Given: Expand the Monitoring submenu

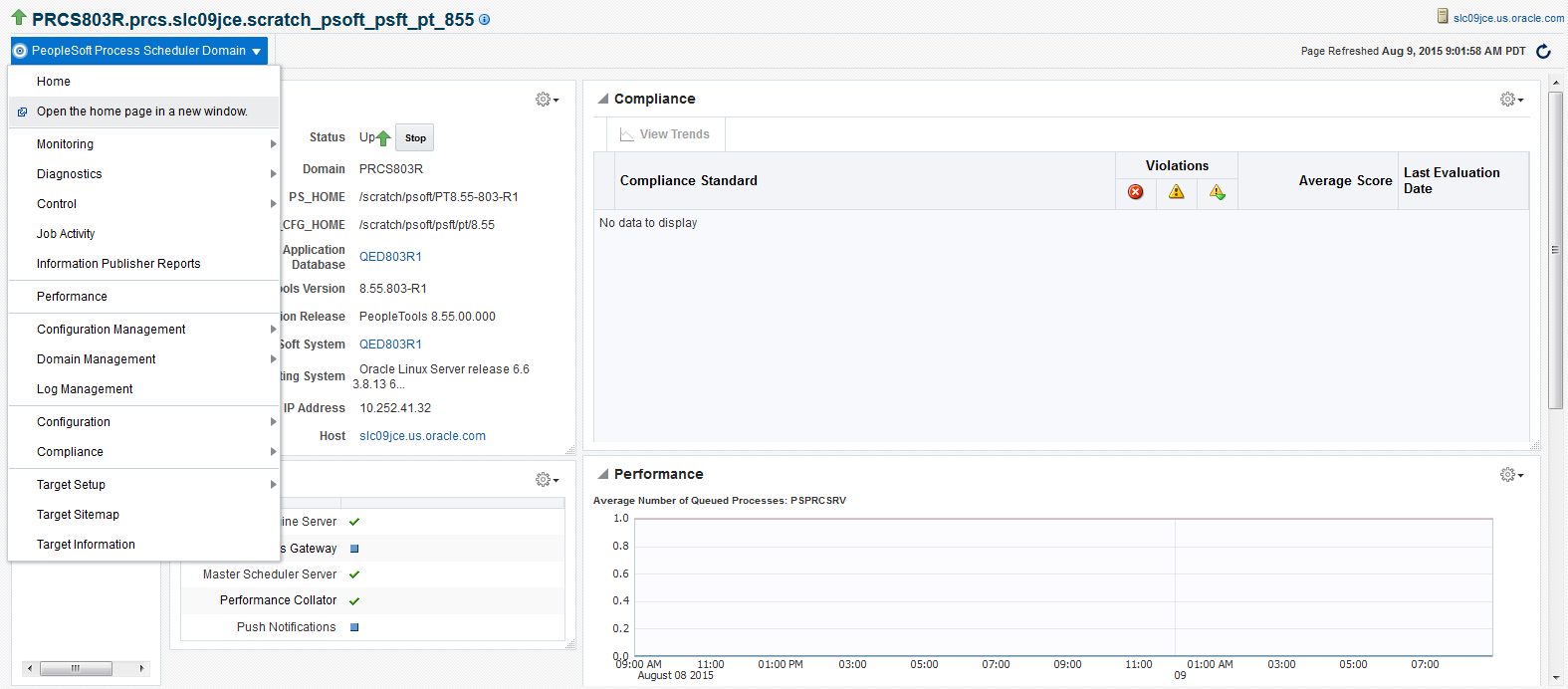Looking at the screenshot, I should pyautogui.click(x=273, y=144).
